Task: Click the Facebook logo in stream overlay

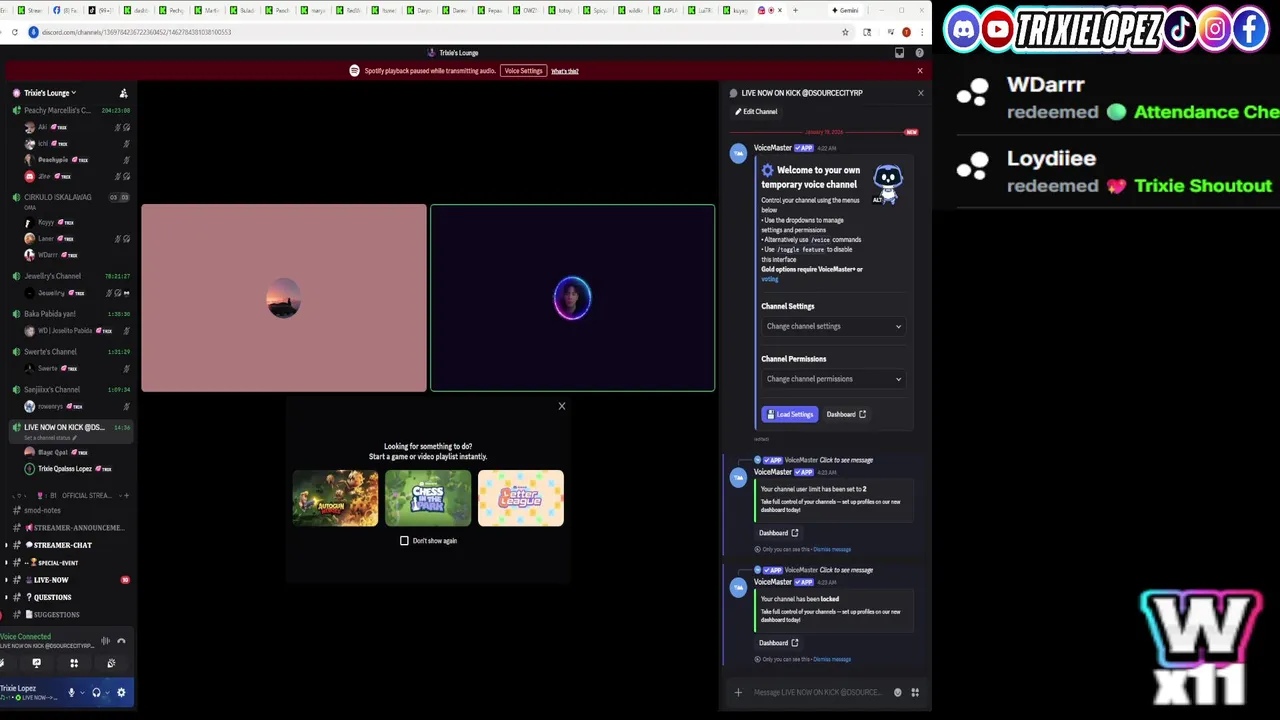Action: pos(1250,29)
